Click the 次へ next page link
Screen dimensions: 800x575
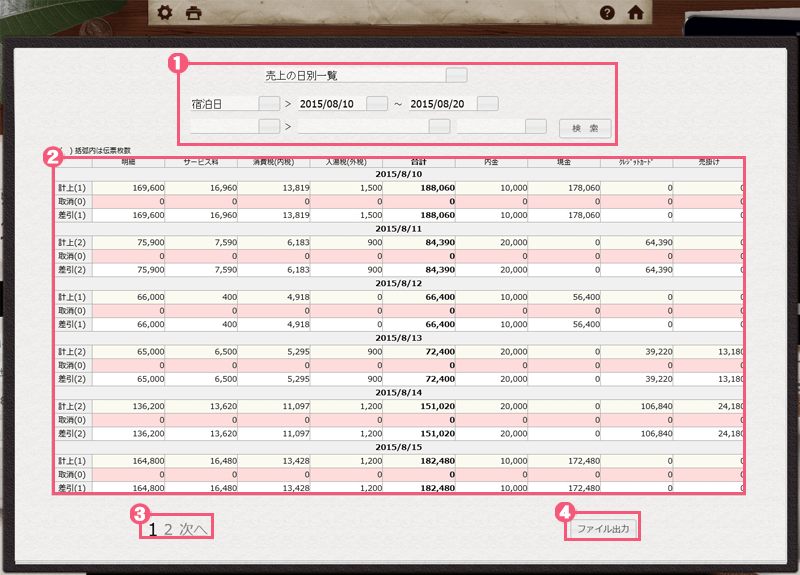point(193,530)
